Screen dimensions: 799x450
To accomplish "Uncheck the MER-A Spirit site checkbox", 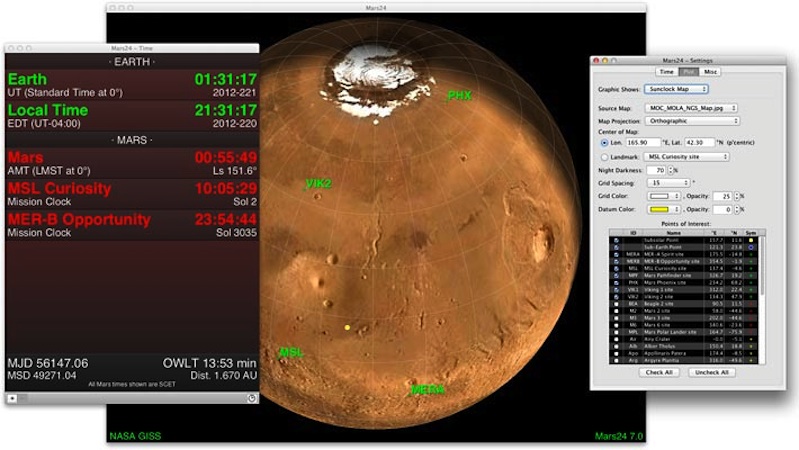I will 616,254.
